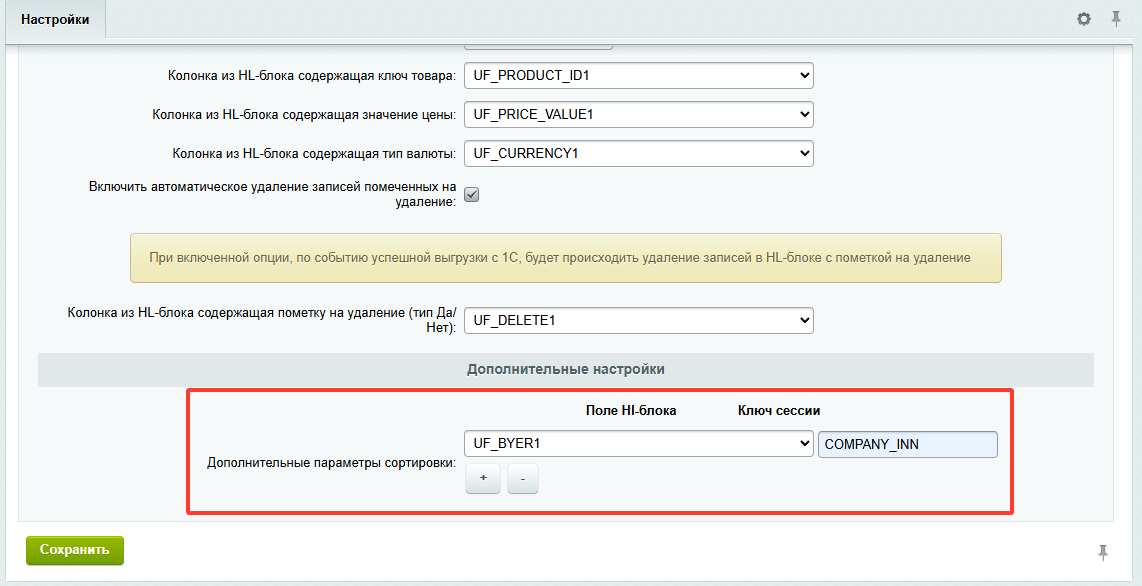This screenshot has height=586, width=1142.
Task: Open the UF_PRODUCT_ID1 dropdown
Action: click(639, 75)
